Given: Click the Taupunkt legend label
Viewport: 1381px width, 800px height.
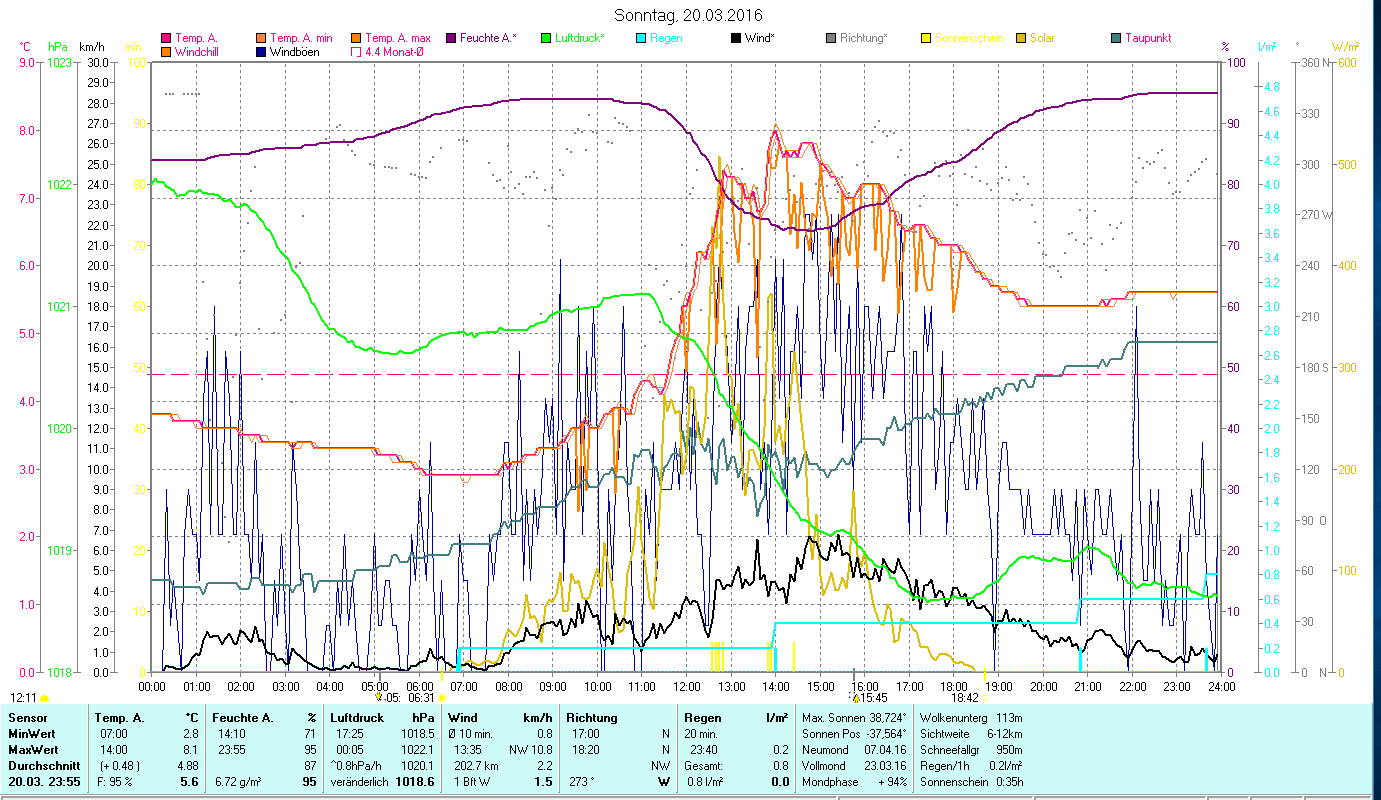Looking at the screenshot, I should point(1147,38).
